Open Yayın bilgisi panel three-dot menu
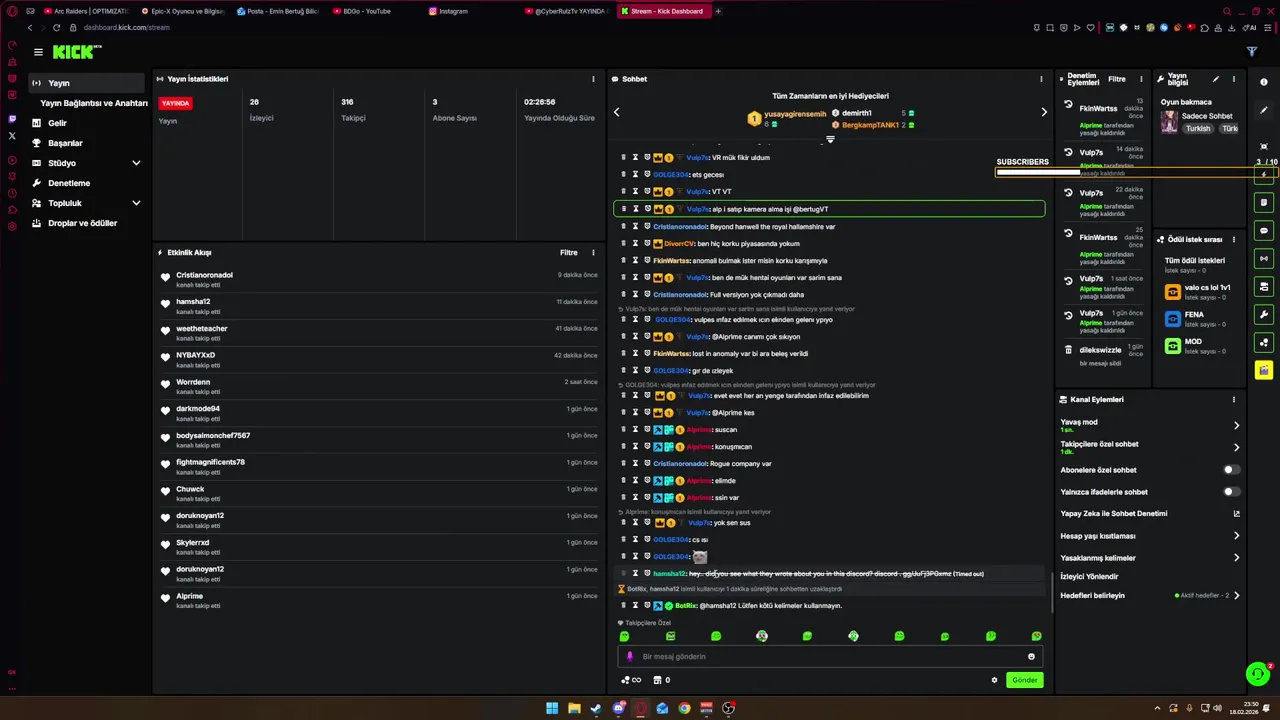Image resolution: width=1280 pixels, height=720 pixels. click(1233, 79)
